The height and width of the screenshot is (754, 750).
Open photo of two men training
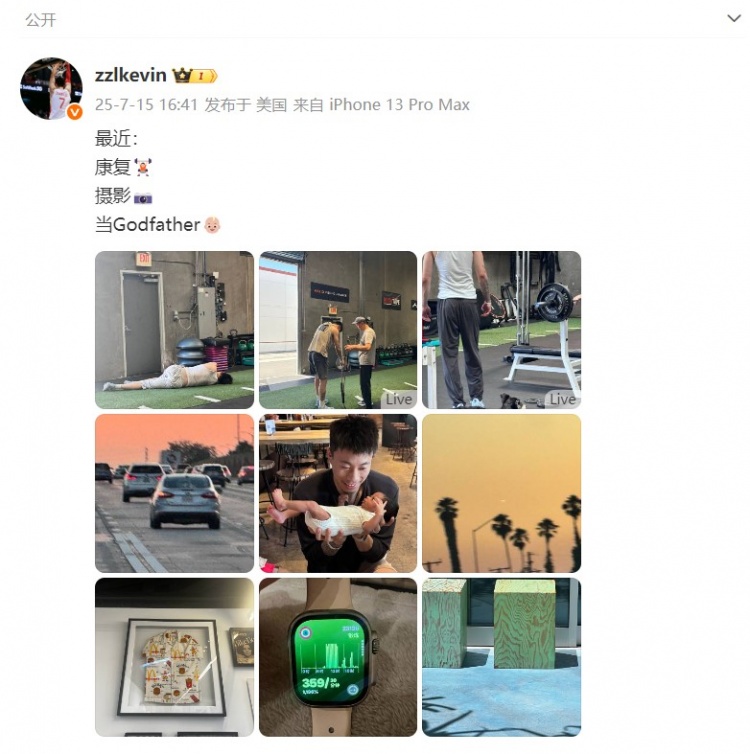pyautogui.click(x=338, y=330)
